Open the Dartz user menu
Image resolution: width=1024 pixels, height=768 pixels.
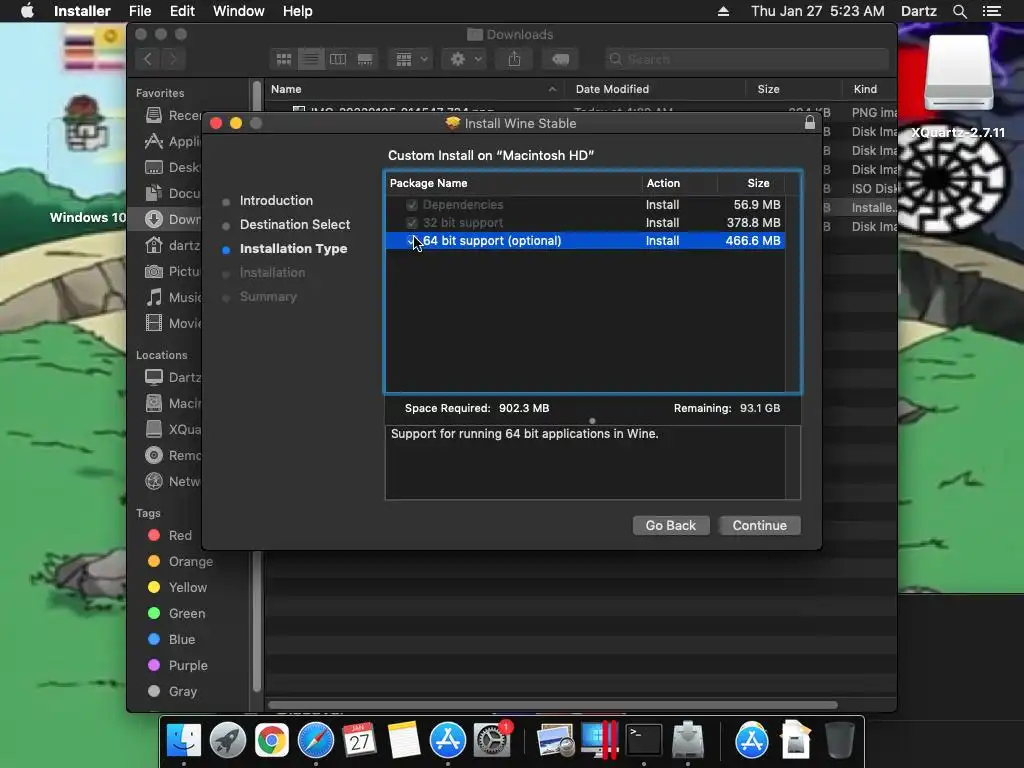pos(918,11)
